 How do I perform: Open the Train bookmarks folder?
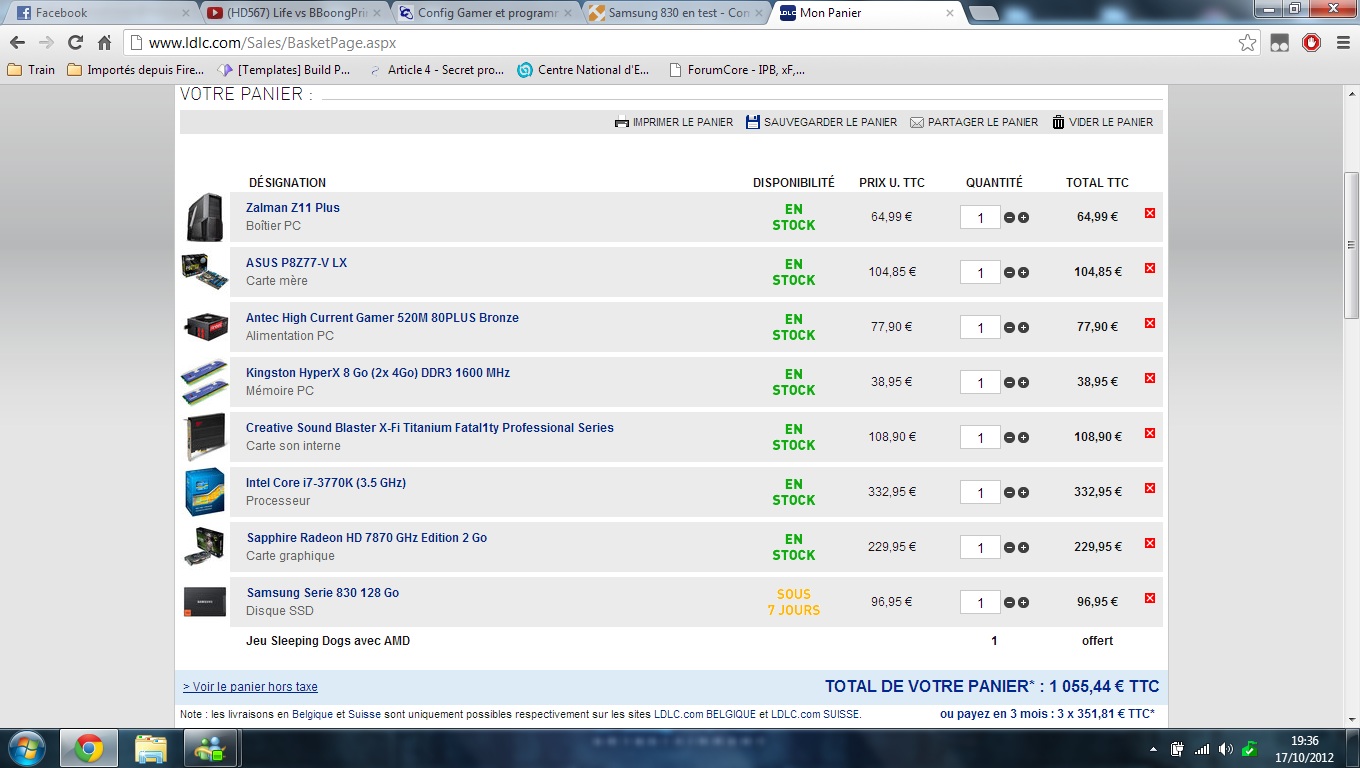(31, 70)
